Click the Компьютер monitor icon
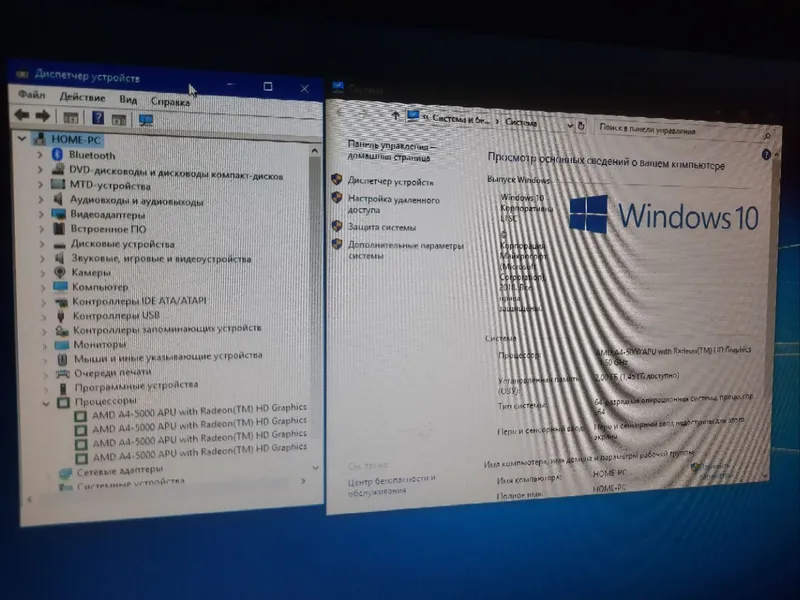This screenshot has height=600, width=800. (60, 286)
